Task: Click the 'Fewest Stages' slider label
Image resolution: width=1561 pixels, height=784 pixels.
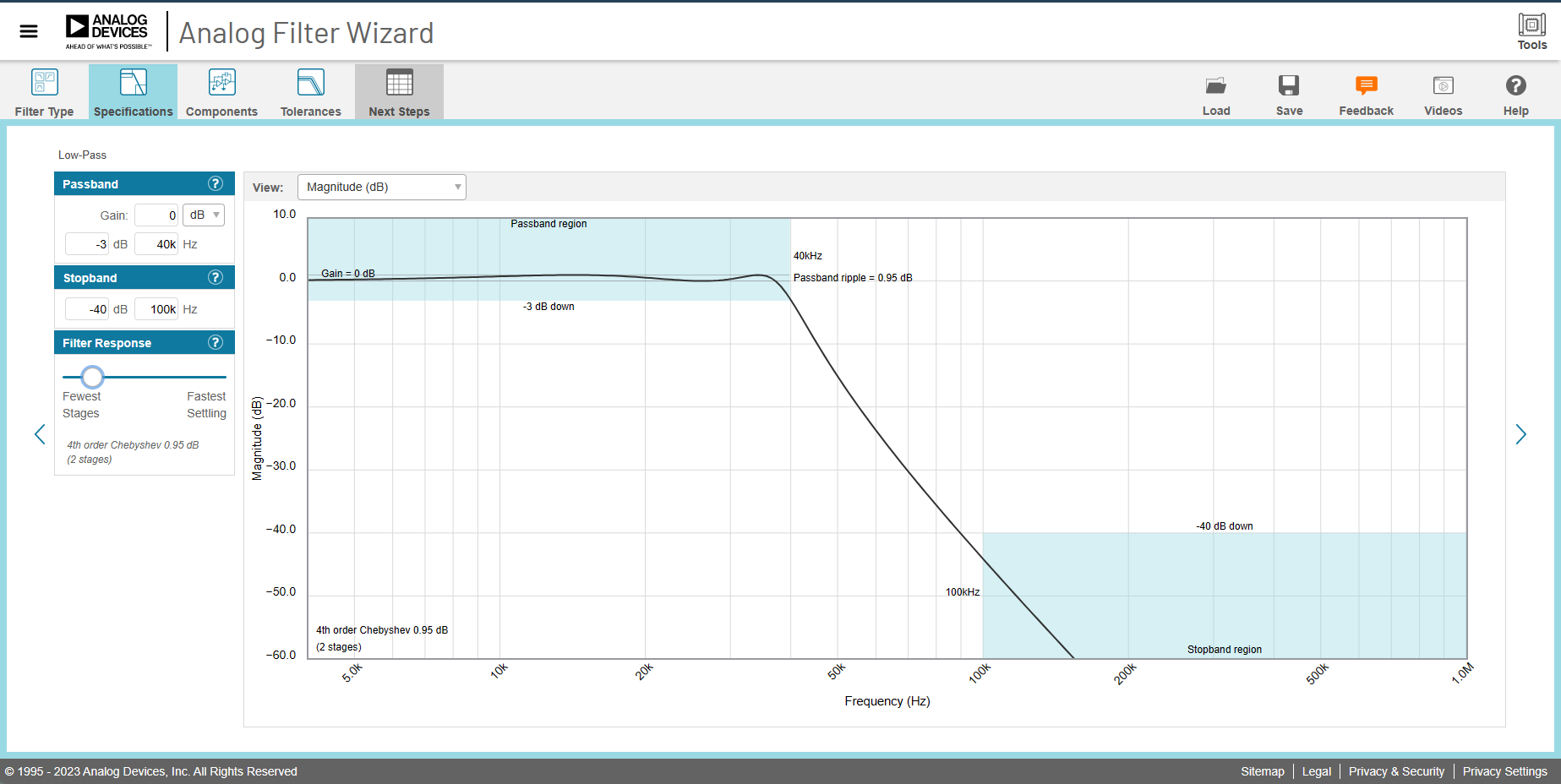Action: pyautogui.click(x=81, y=405)
